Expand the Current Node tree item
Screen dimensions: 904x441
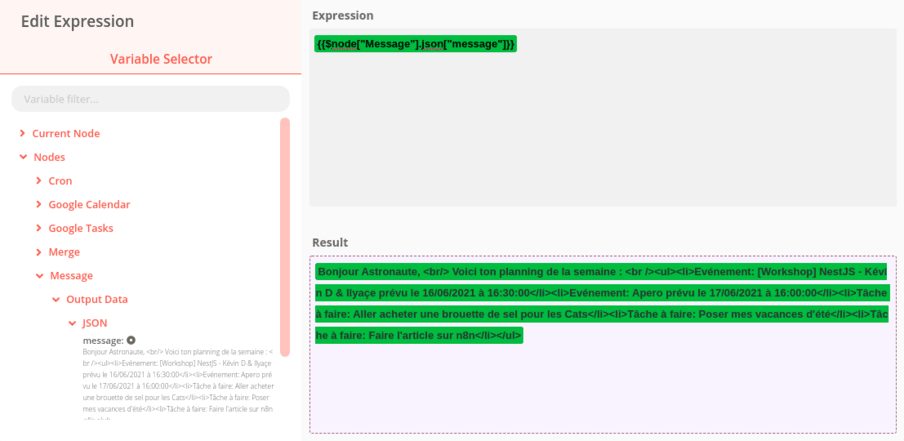(x=23, y=134)
